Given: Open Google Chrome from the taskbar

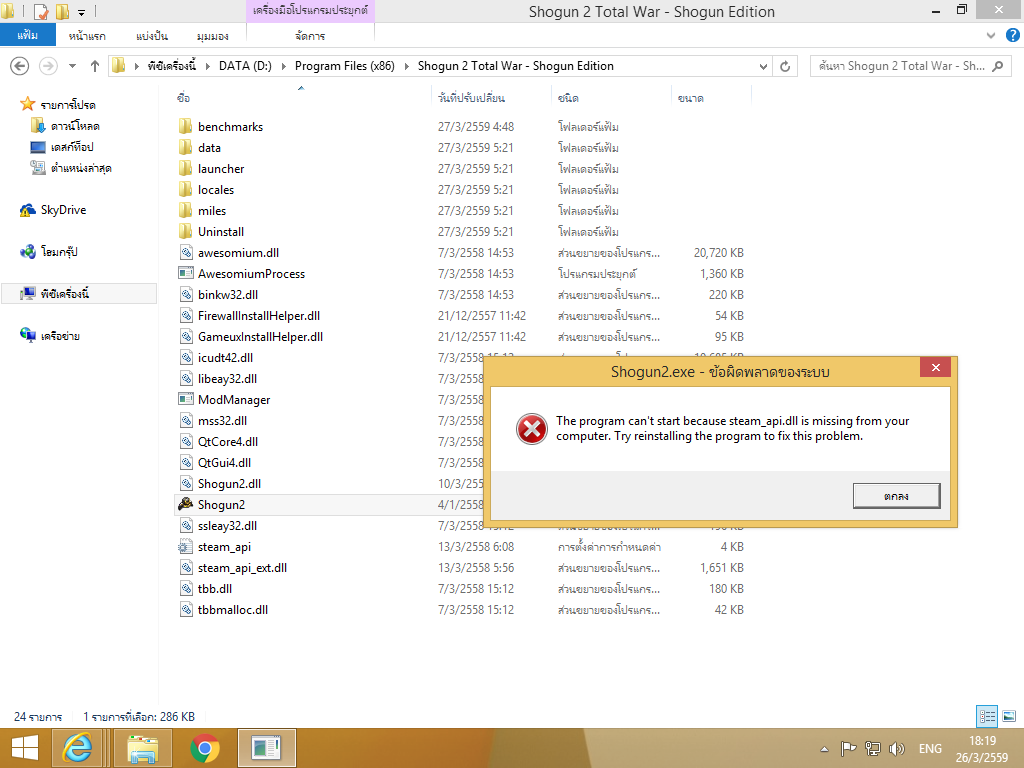Looking at the screenshot, I should tap(205, 748).
